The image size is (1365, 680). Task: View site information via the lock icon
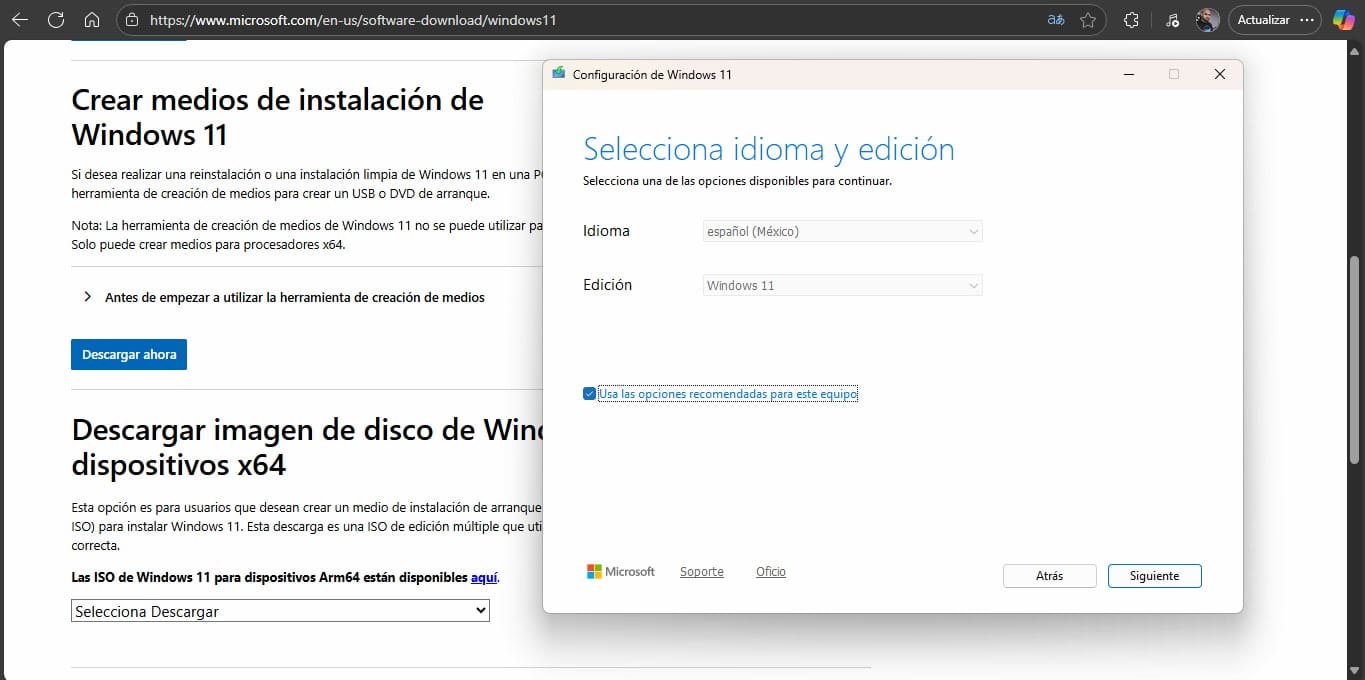tap(133, 20)
